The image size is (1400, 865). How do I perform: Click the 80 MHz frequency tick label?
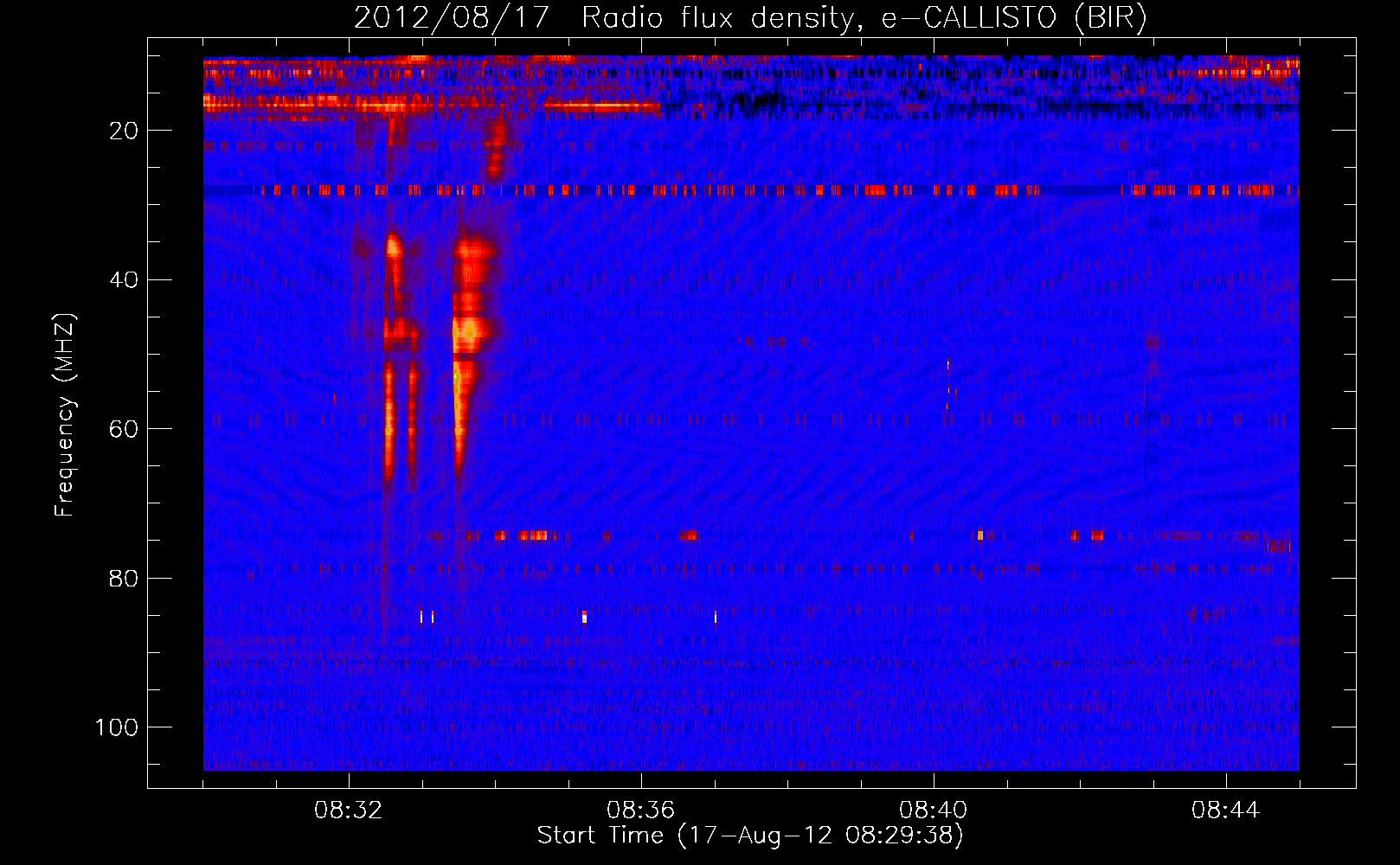[124, 579]
